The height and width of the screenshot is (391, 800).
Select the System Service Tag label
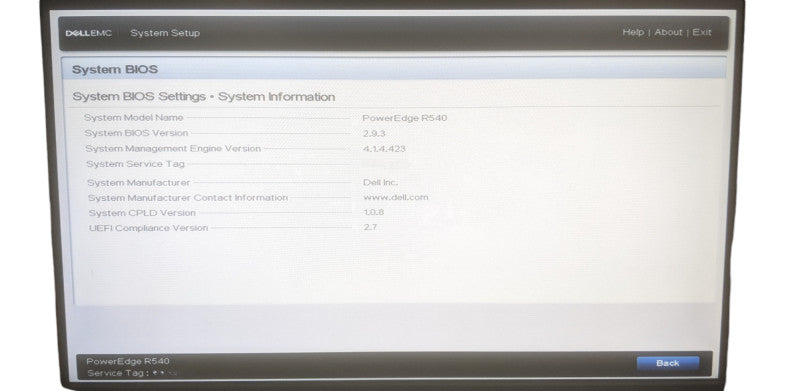(135, 164)
